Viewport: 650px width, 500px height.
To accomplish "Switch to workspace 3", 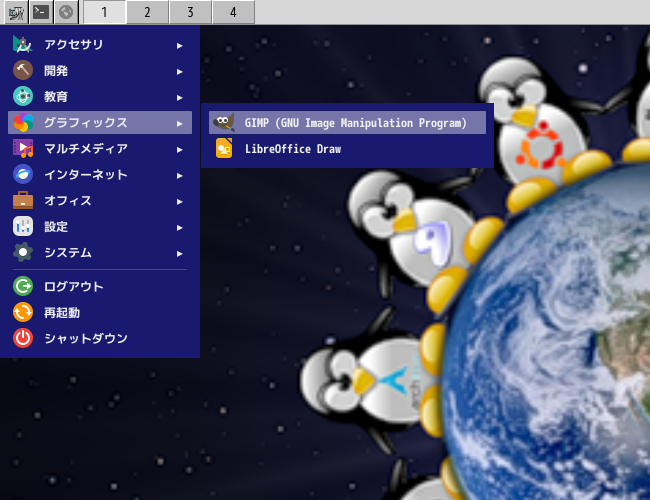I will tap(191, 12).
